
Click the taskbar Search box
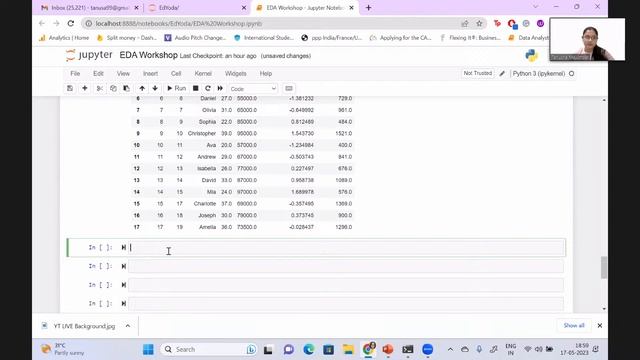click(209, 349)
